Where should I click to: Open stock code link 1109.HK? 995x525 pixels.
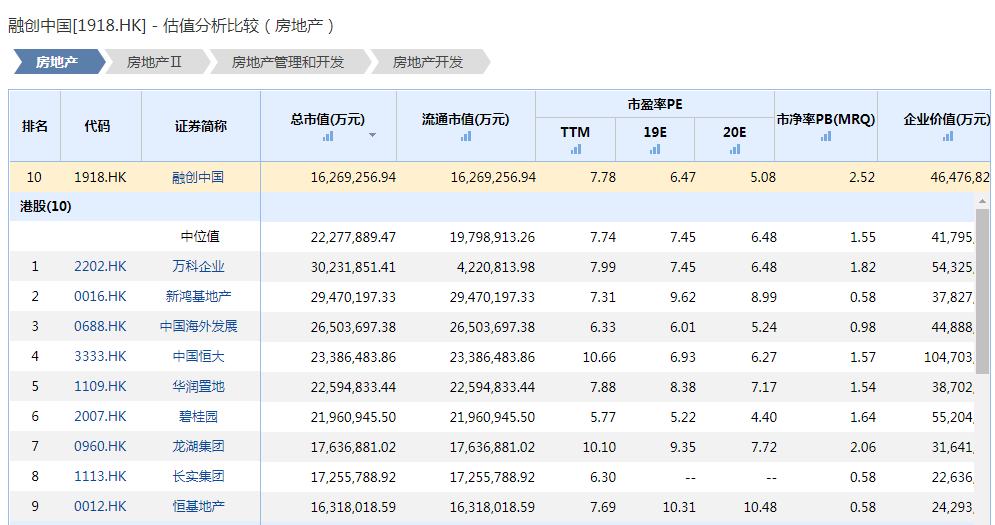(x=100, y=386)
